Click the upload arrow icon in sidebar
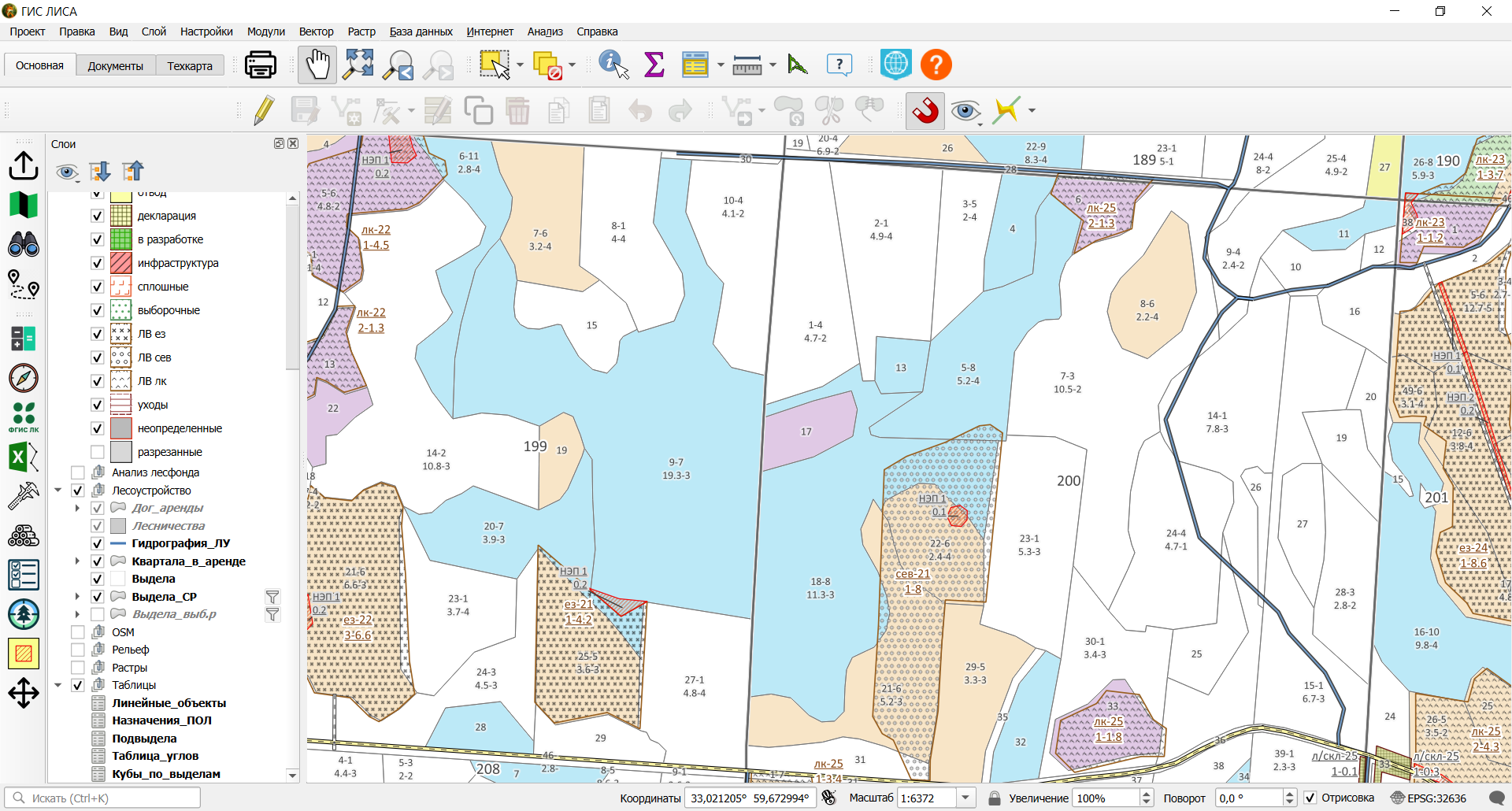This screenshot has width=1512, height=811. click(24, 165)
